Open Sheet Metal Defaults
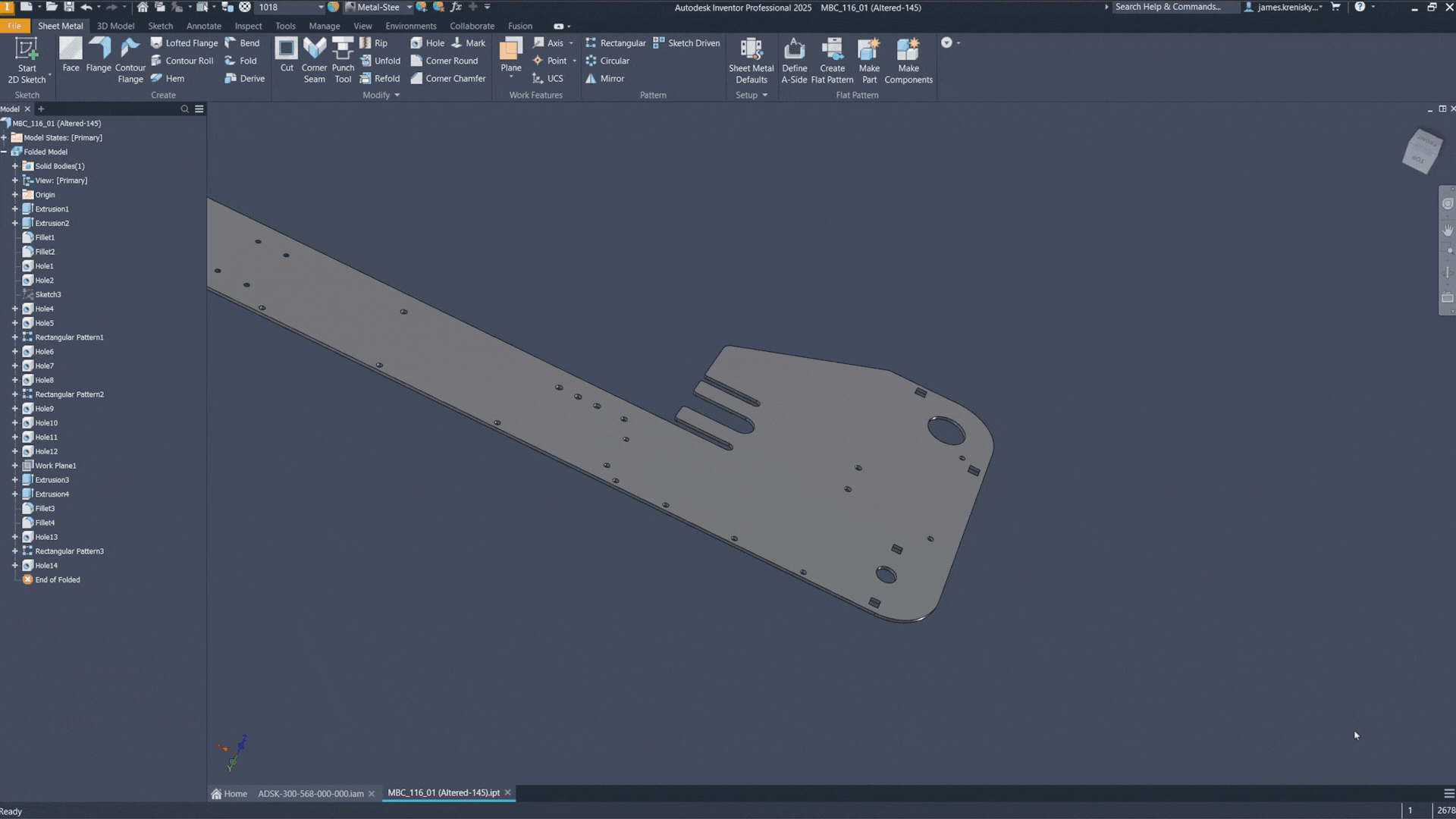1456x819 pixels. [752, 61]
